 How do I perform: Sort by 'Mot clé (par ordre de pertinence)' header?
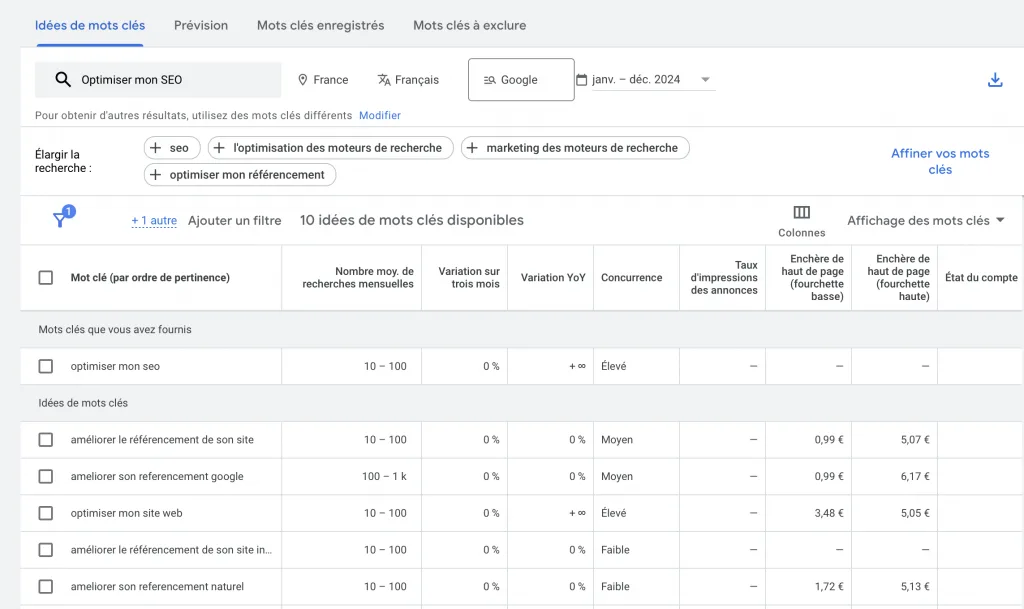click(150, 277)
